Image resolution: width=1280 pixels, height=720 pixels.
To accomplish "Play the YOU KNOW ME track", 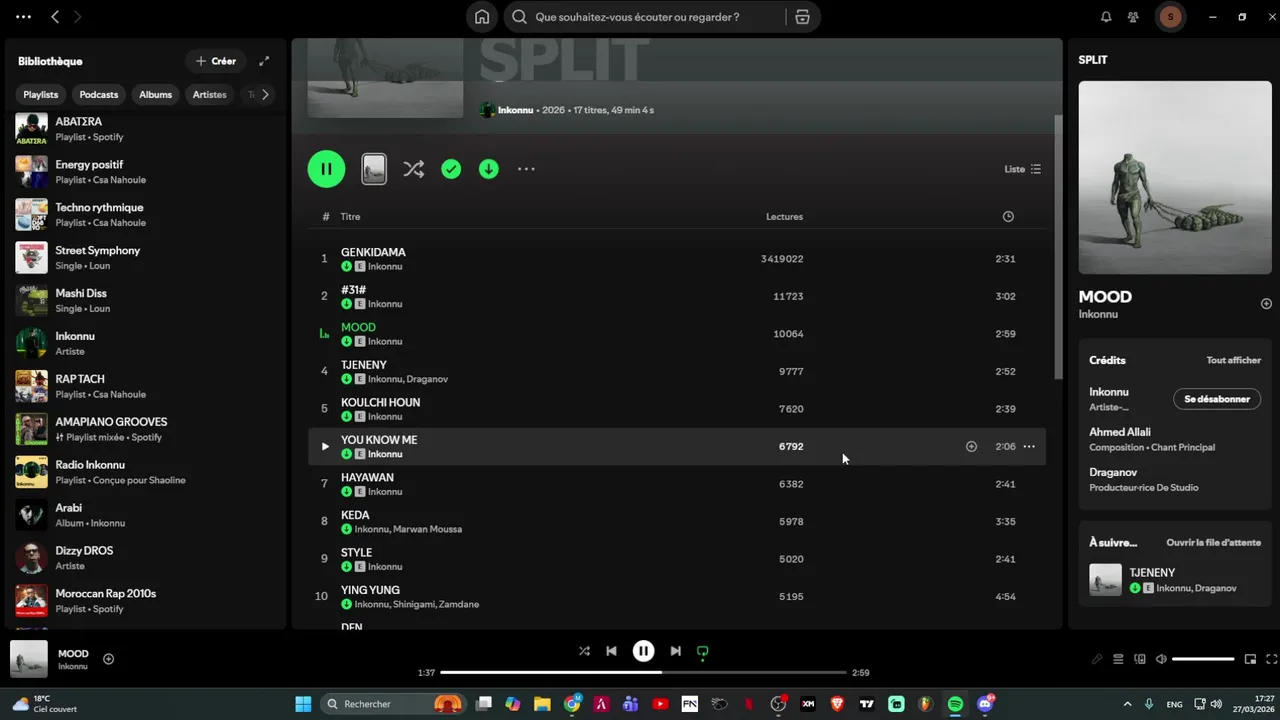I will click(324, 446).
